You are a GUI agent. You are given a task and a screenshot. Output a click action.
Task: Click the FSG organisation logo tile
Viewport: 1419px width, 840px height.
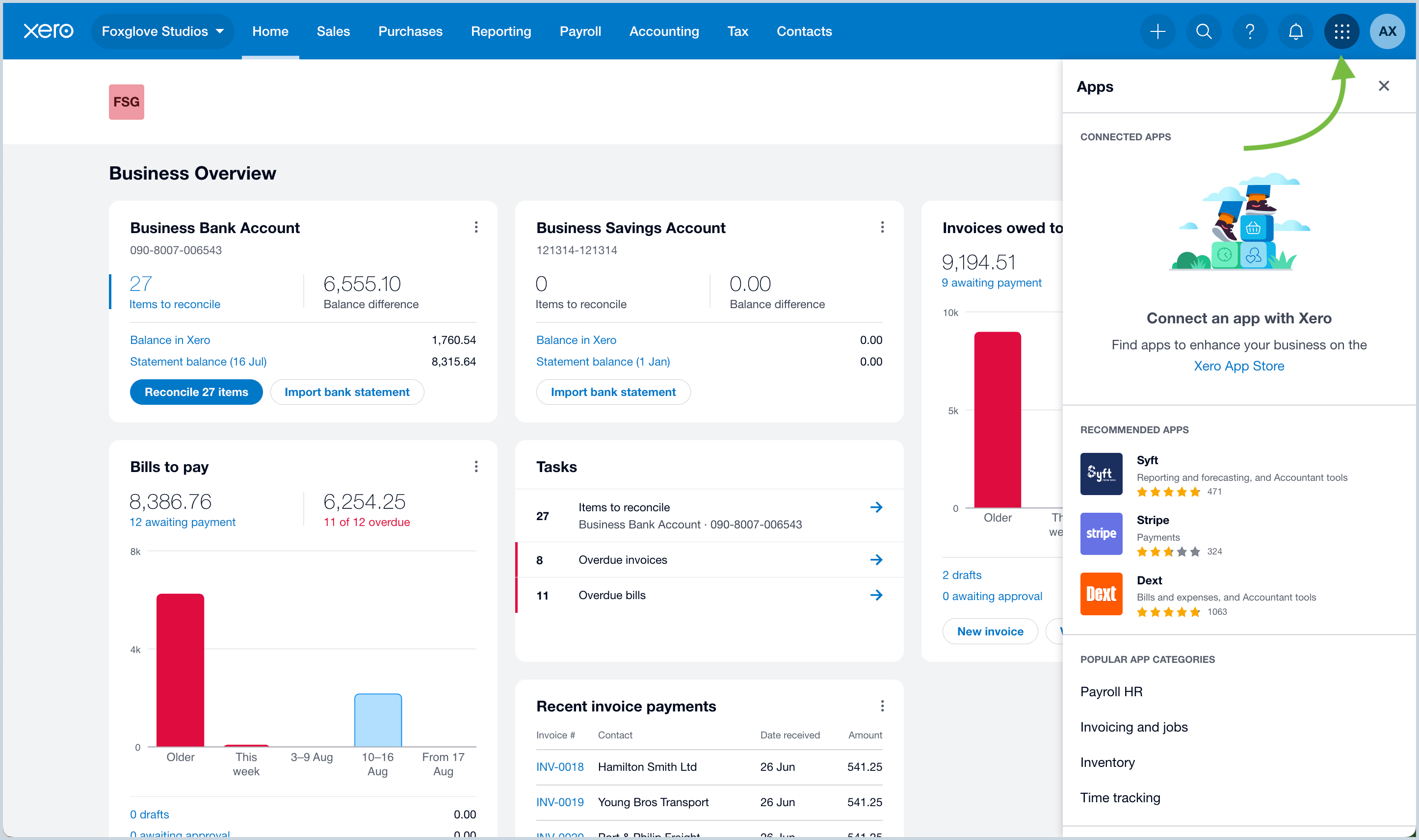pyautogui.click(x=126, y=102)
